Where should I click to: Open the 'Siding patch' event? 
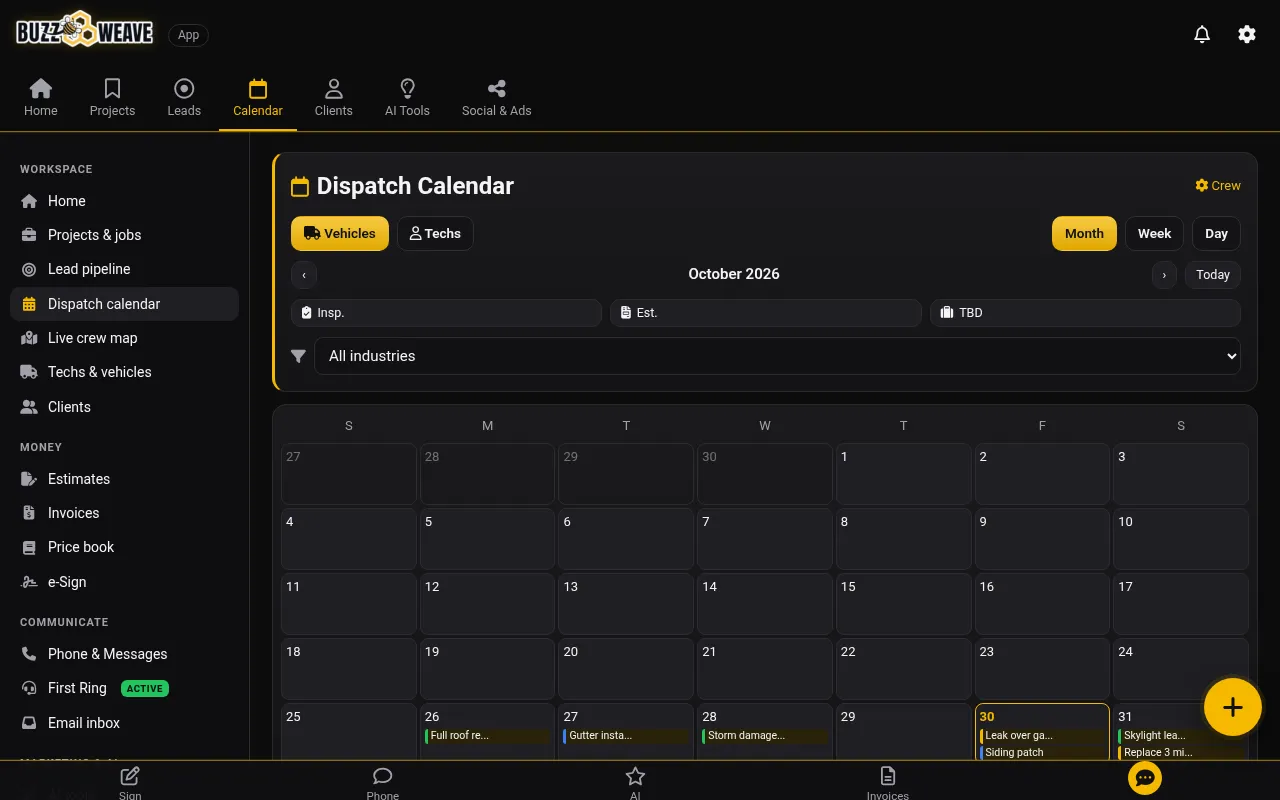point(1042,753)
